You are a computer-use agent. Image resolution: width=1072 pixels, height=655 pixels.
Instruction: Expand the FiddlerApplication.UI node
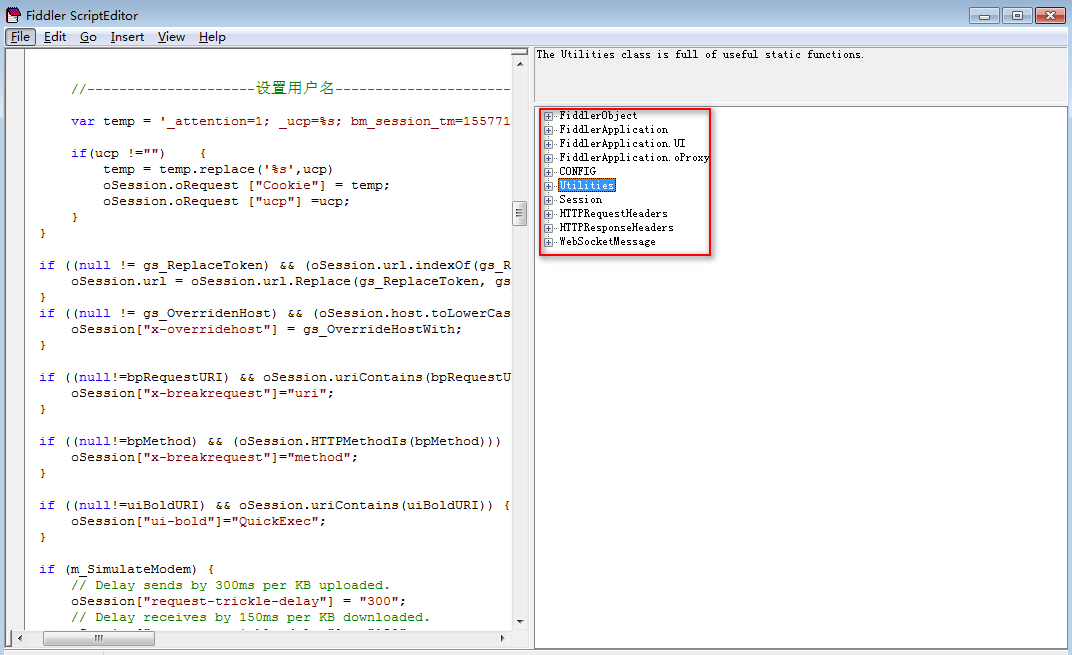pos(548,144)
